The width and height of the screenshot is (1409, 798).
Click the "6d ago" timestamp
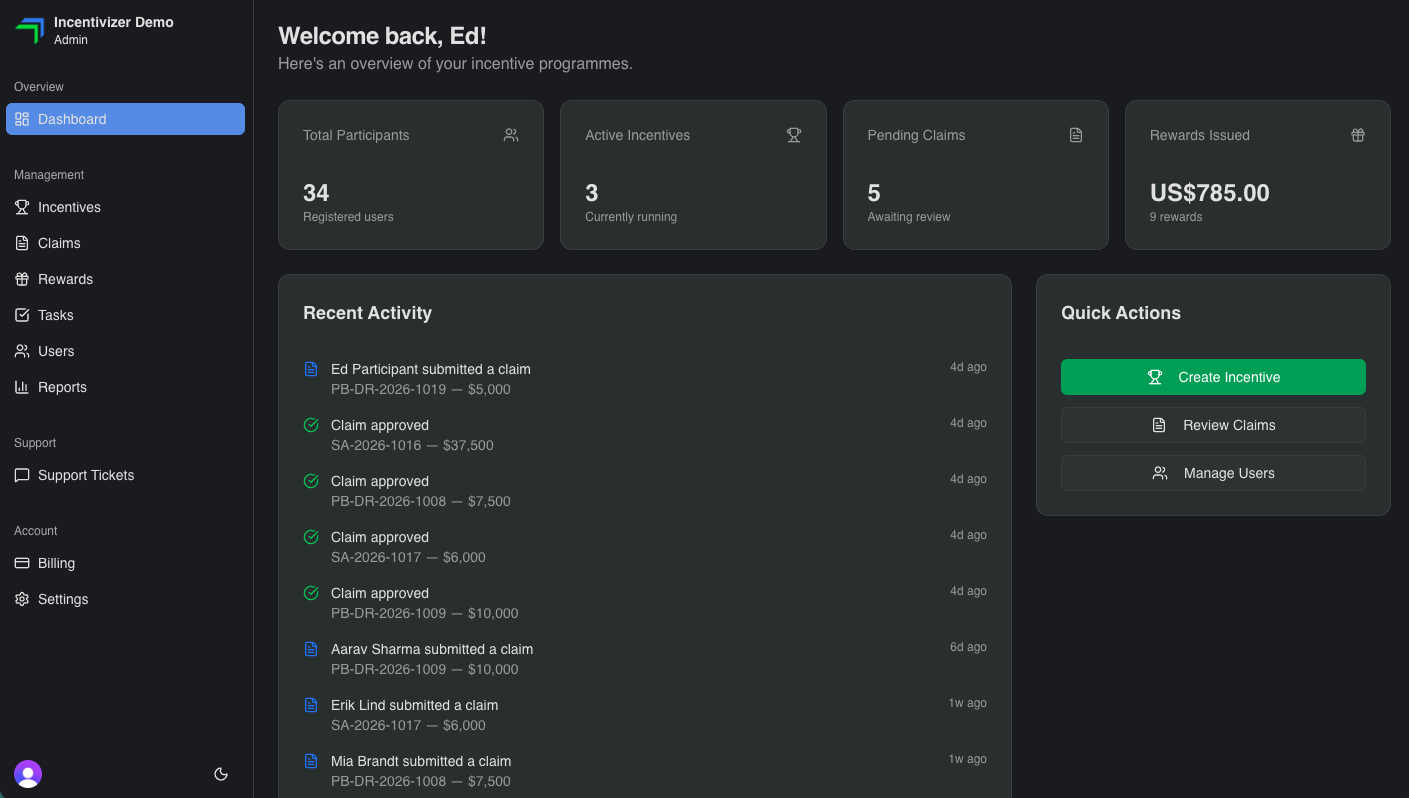click(968, 647)
